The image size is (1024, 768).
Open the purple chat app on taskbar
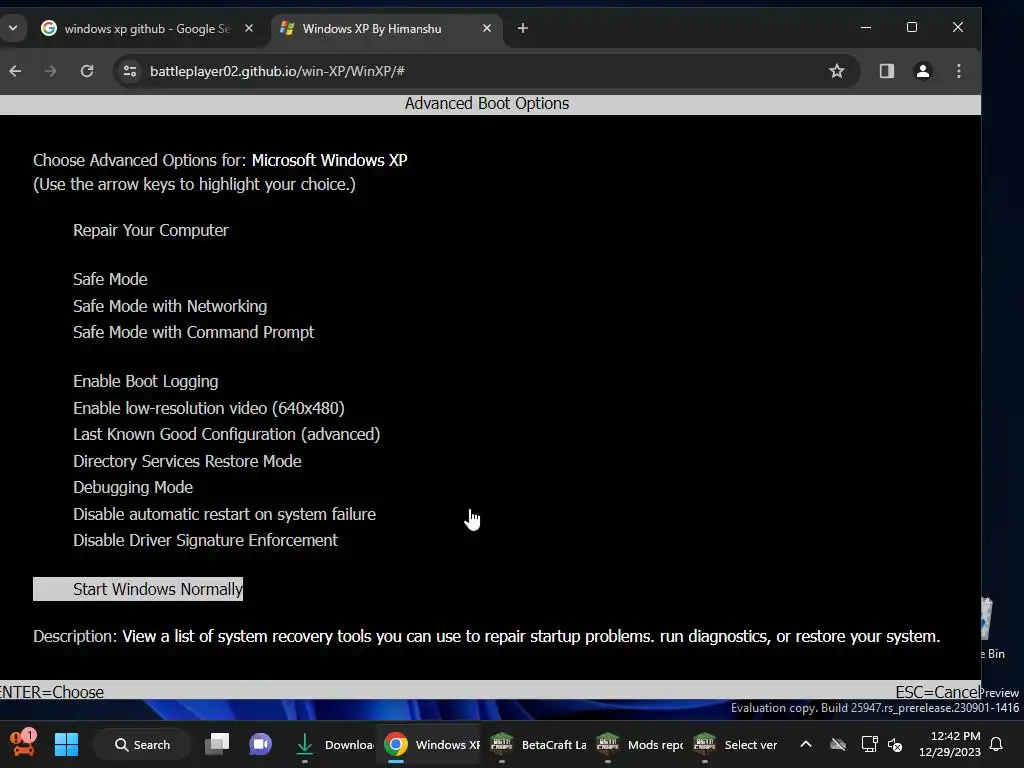coord(260,744)
